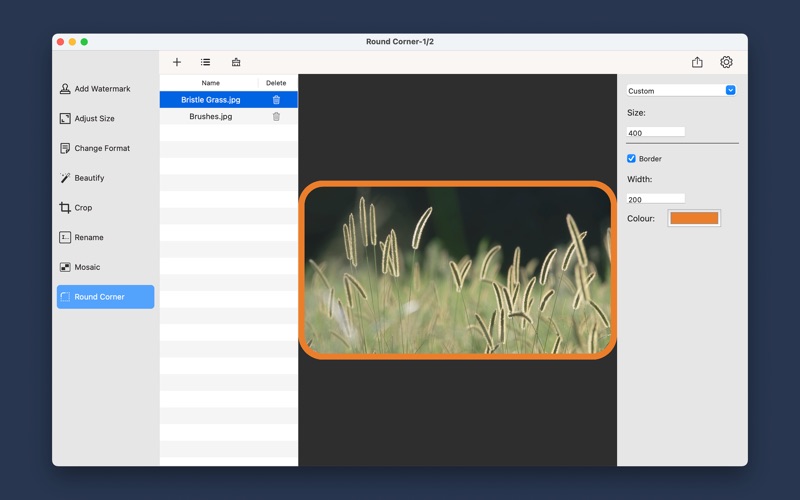Click the border Width input field

655,199
